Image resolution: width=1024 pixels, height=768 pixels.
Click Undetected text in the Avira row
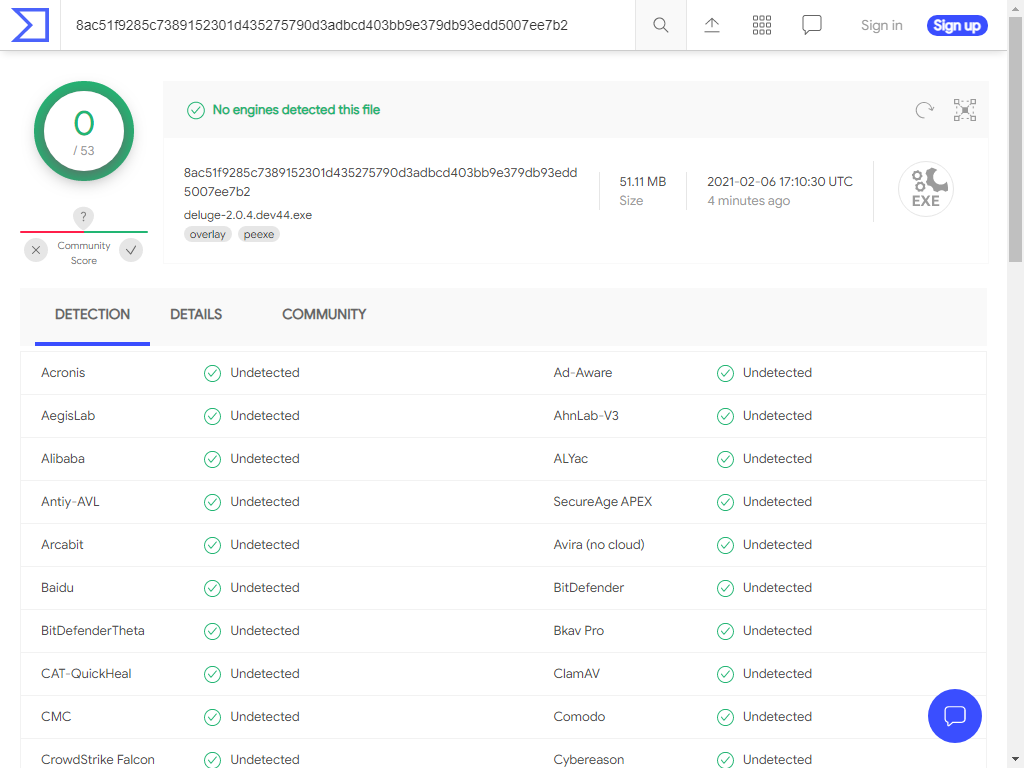click(777, 545)
